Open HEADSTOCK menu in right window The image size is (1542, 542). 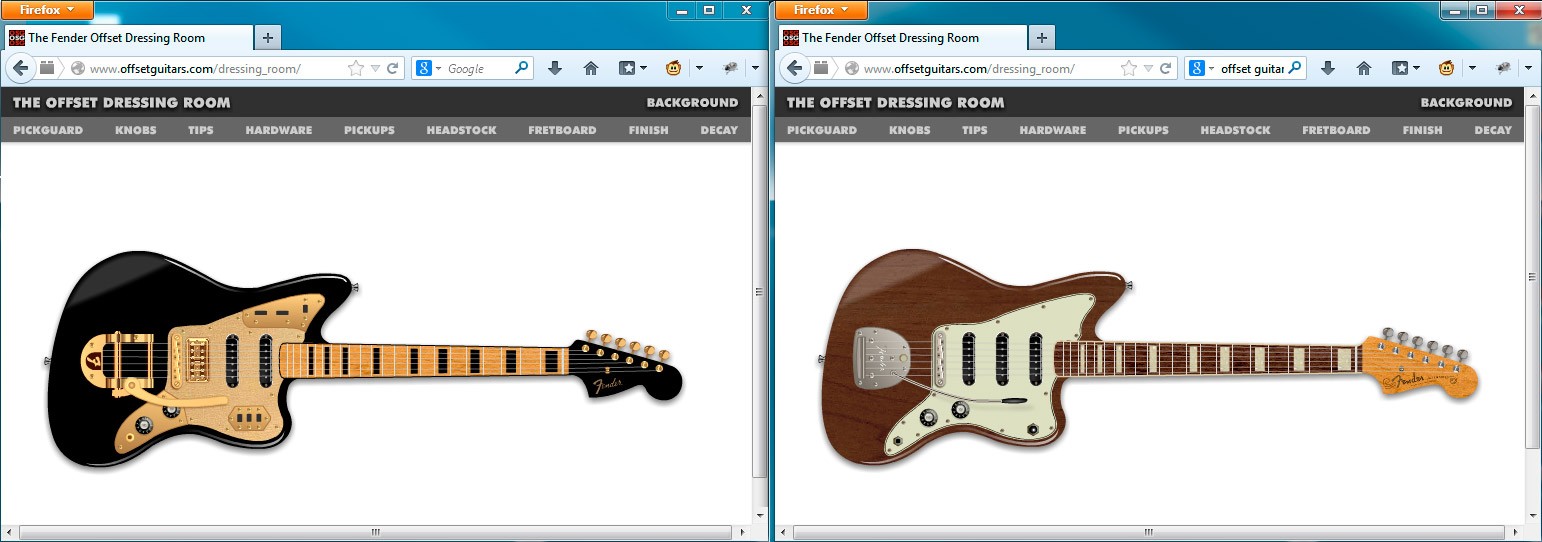click(x=1235, y=130)
